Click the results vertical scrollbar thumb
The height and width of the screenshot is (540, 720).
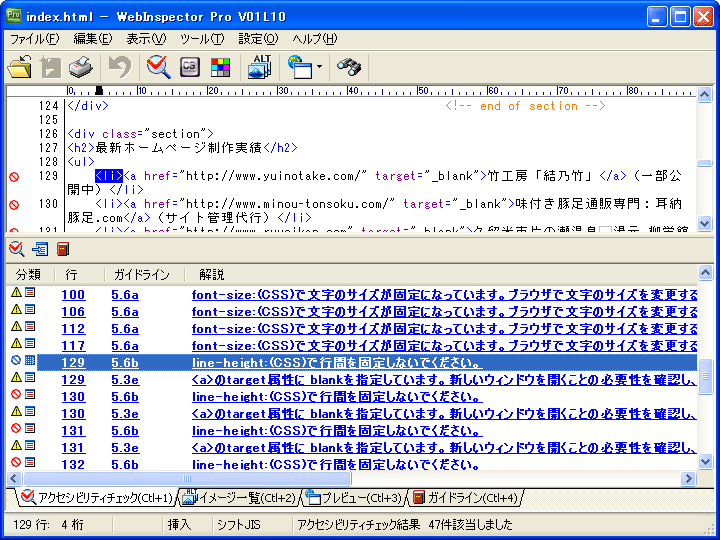(705, 377)
